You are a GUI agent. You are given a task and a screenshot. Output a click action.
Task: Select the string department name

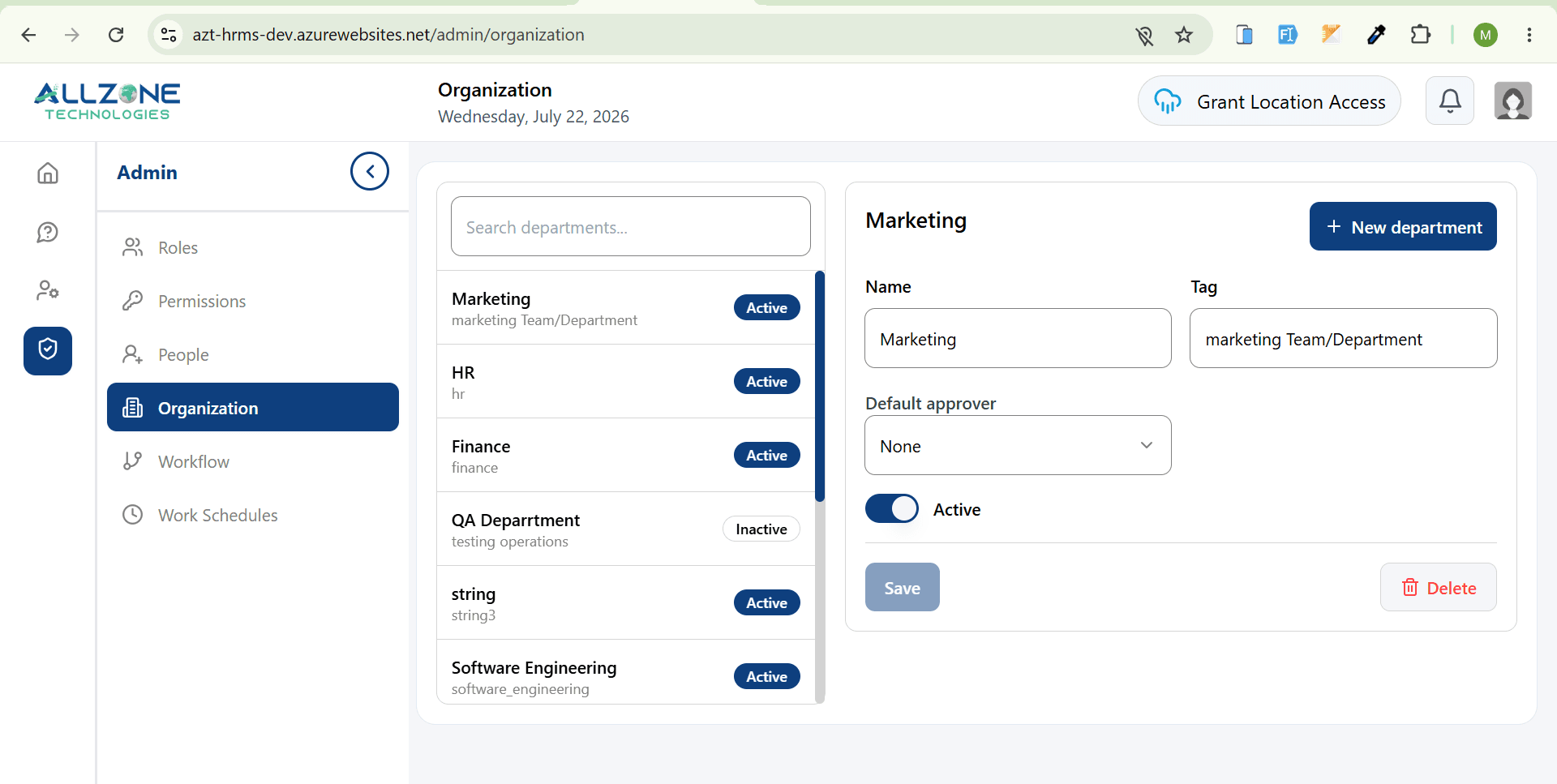pyautogui.click(x=474, y=594)
